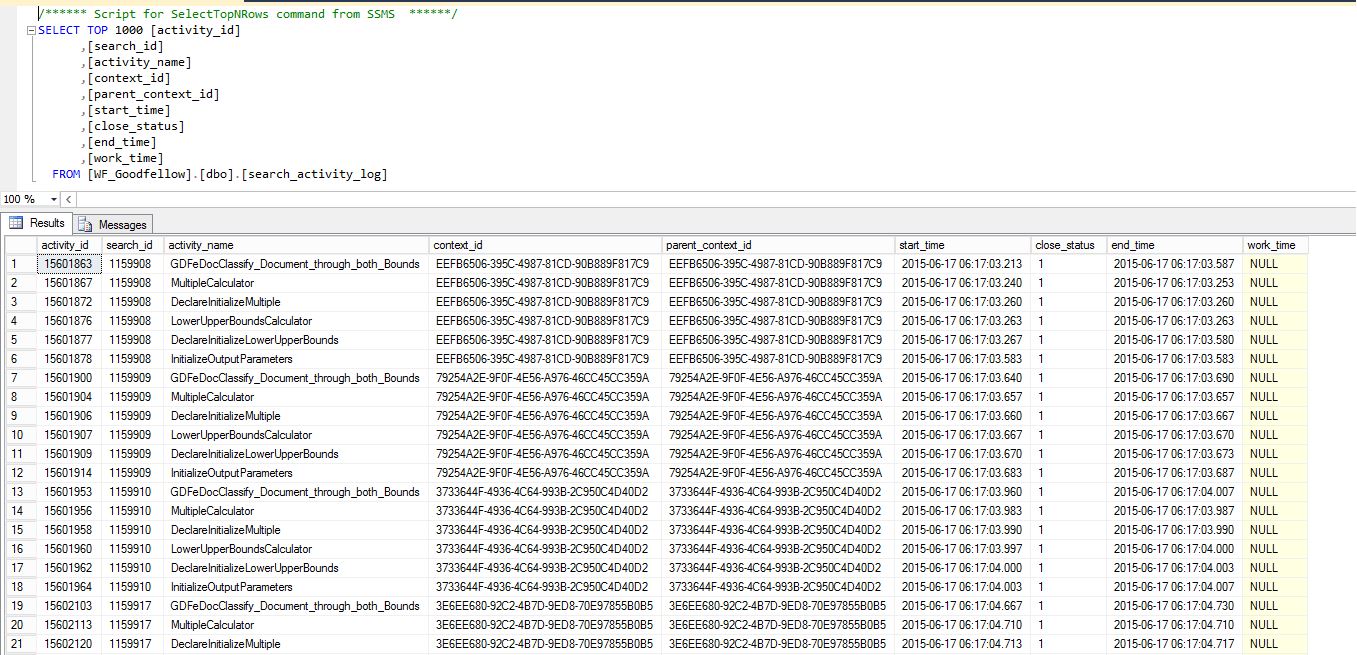Select row header number 7
Image resolution: width=1357 pixels, height=655 pixels.
[x=20, y=378]
